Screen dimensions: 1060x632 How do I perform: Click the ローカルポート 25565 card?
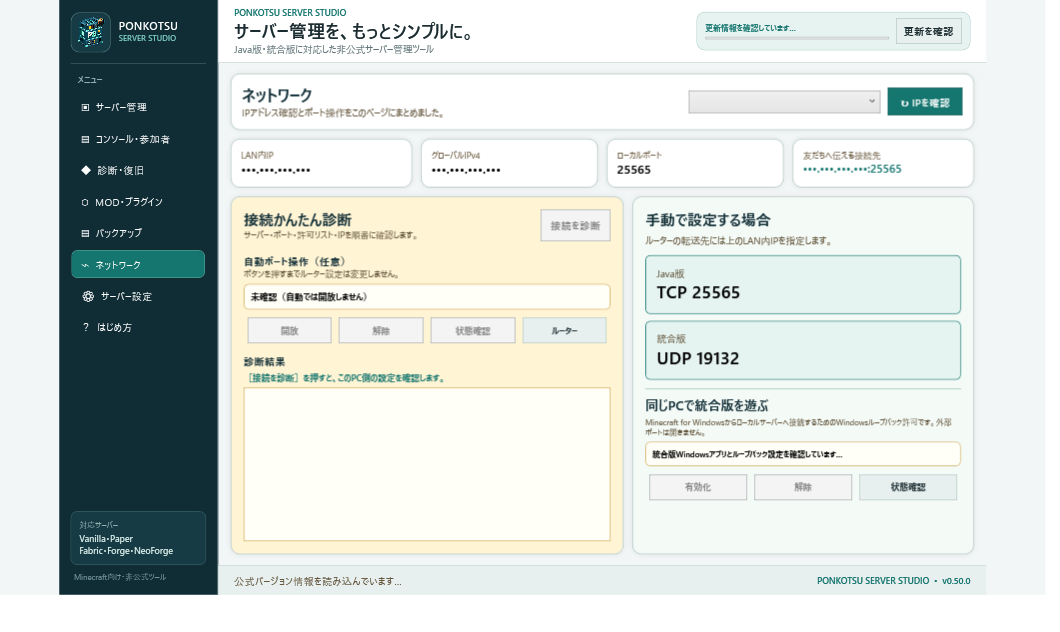click(x=695, y=163)
